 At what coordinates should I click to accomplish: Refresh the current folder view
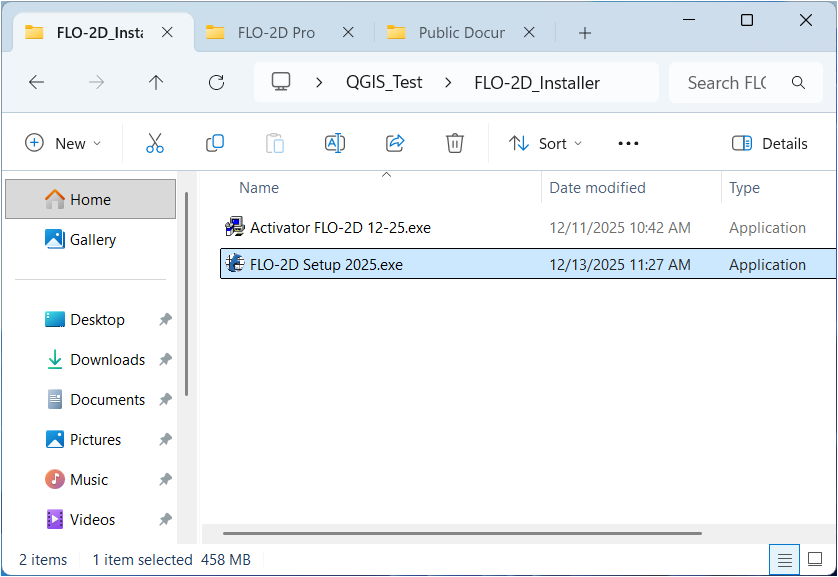[216, 83]
